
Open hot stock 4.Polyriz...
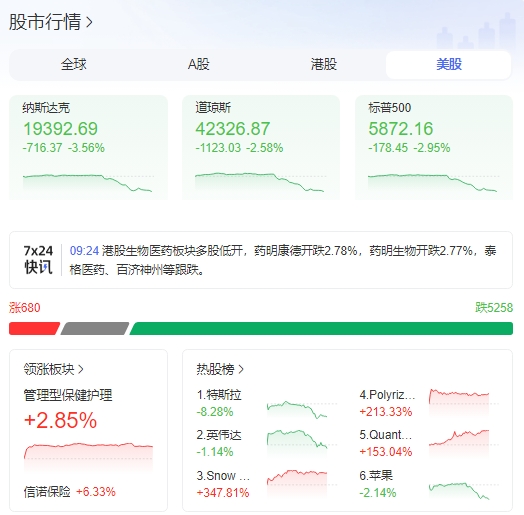387,395
